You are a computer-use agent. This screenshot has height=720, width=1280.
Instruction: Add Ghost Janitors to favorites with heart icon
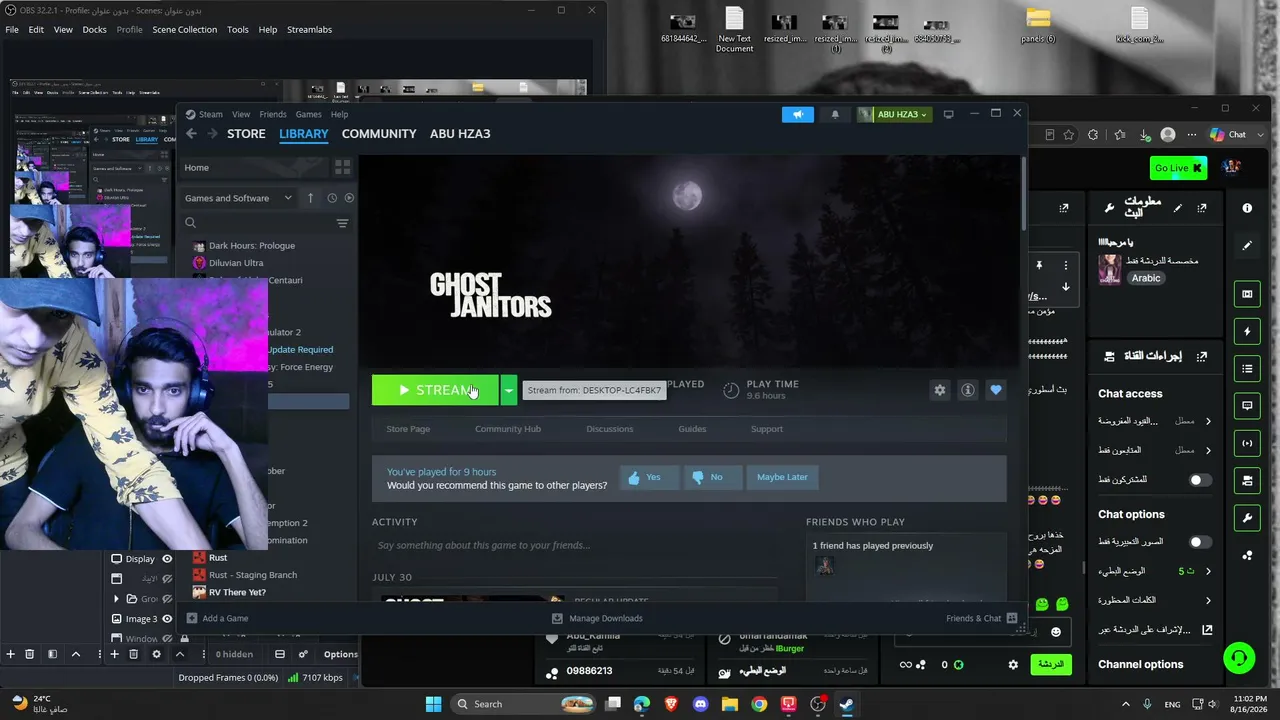coord(995,390)
